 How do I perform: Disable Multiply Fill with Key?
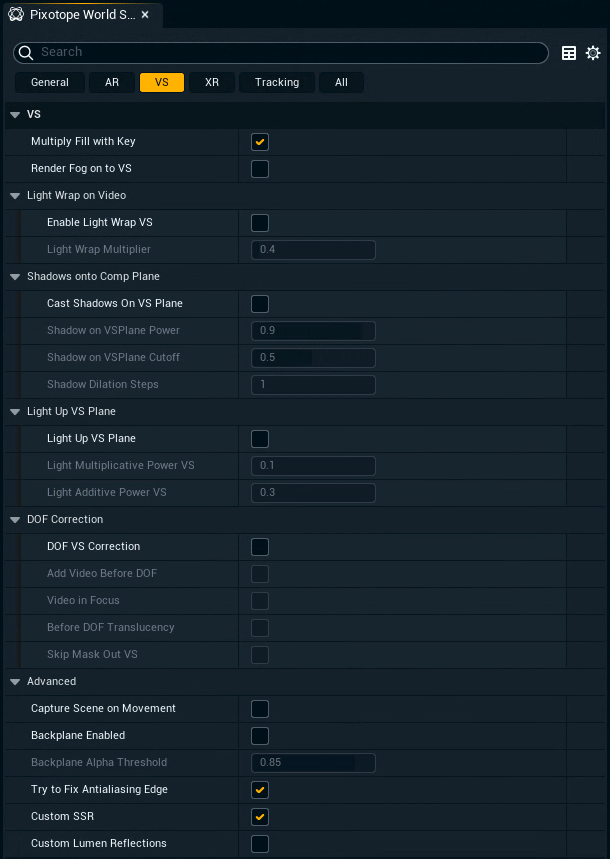(x=260, y=142)
